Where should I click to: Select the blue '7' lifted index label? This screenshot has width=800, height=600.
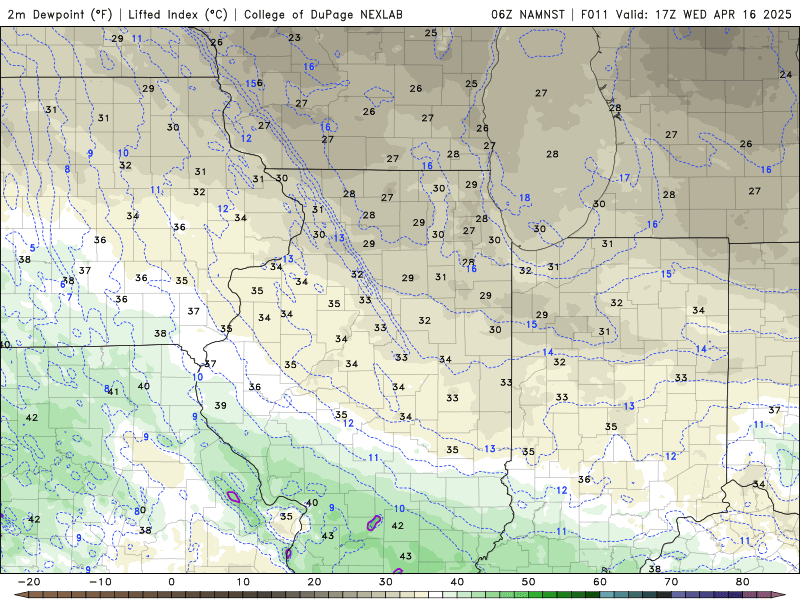[x=69, y=297]
